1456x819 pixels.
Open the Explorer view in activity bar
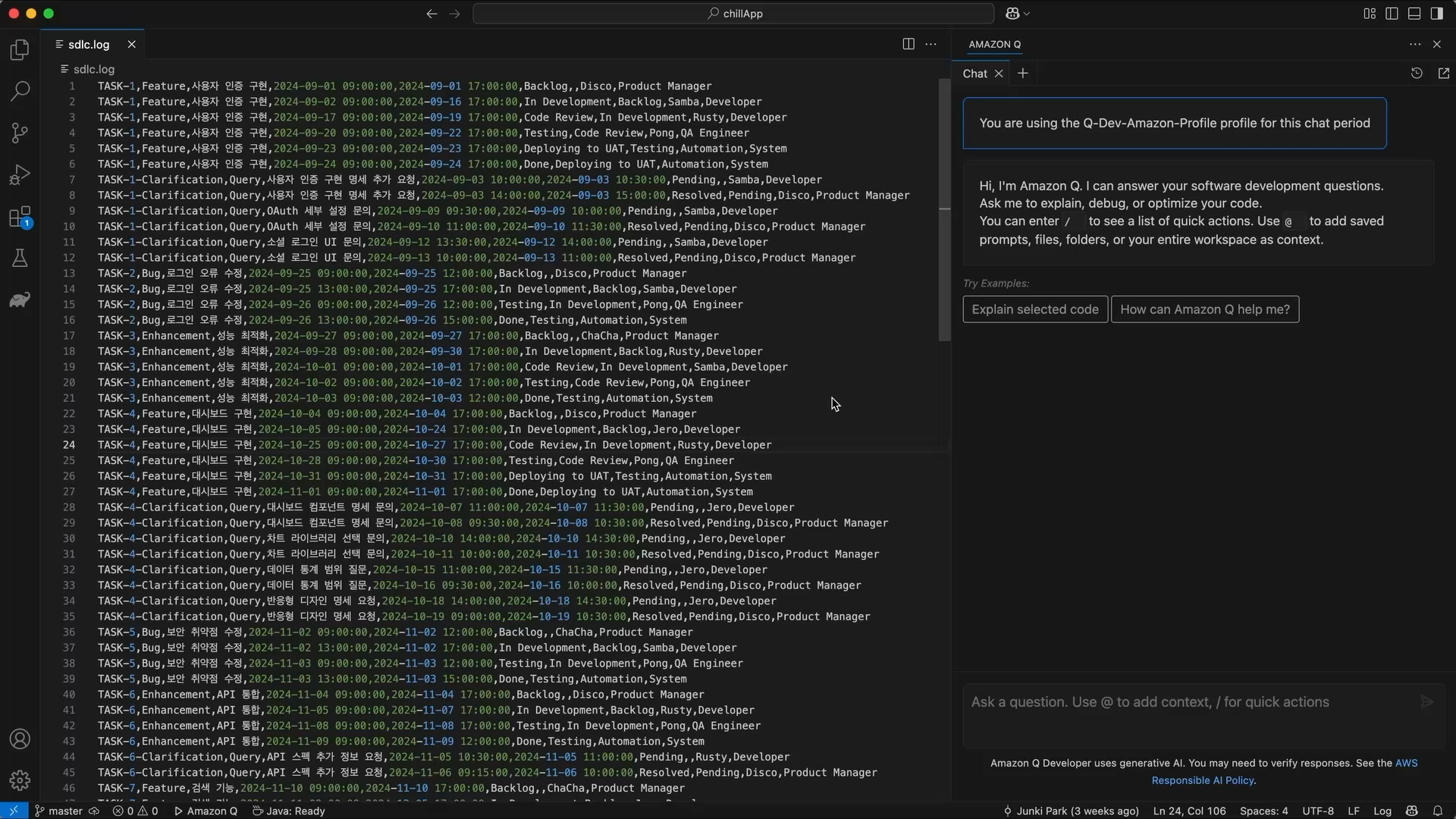[x=20, y=50]
